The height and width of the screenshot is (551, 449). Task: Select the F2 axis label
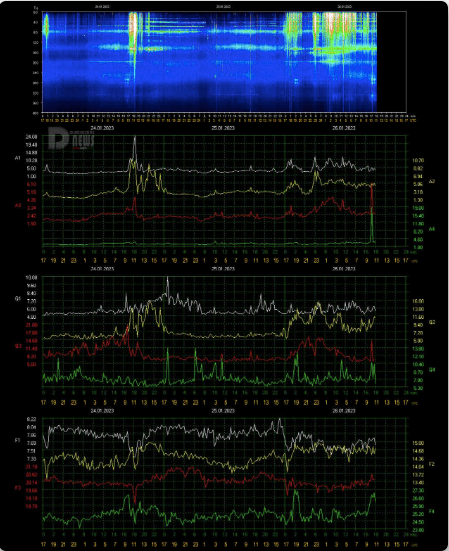pyautogui.click(x=432, y=464)
